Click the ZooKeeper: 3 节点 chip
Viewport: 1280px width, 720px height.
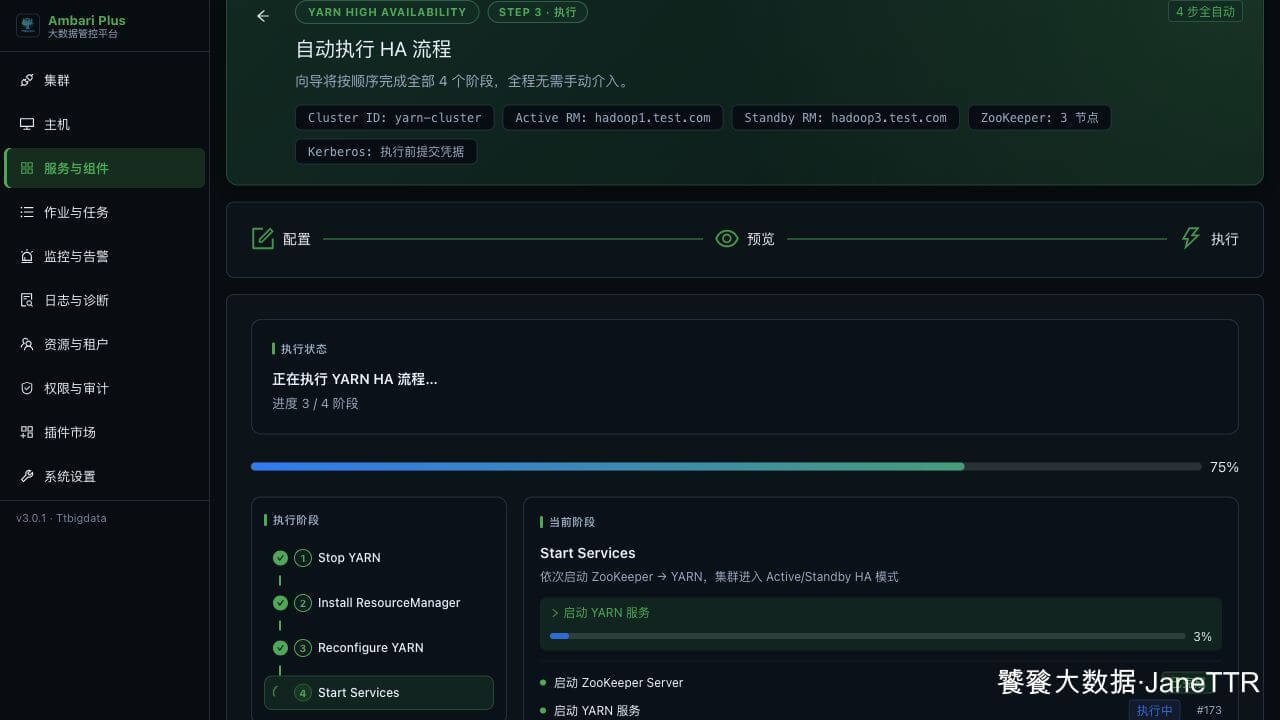click(1039, 118)
